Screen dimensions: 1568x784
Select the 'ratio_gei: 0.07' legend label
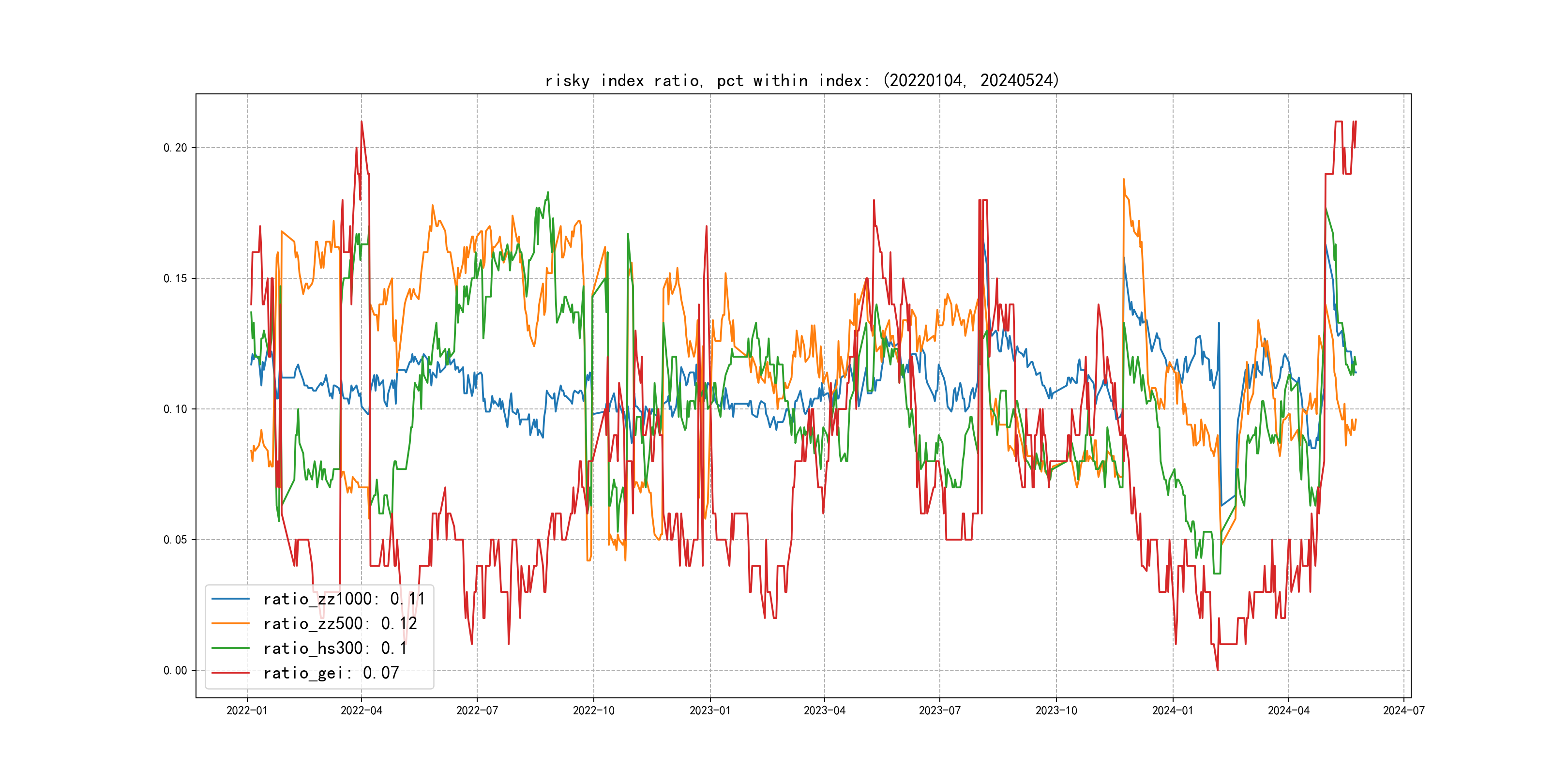pyautogui.click(x=331, y=673)
